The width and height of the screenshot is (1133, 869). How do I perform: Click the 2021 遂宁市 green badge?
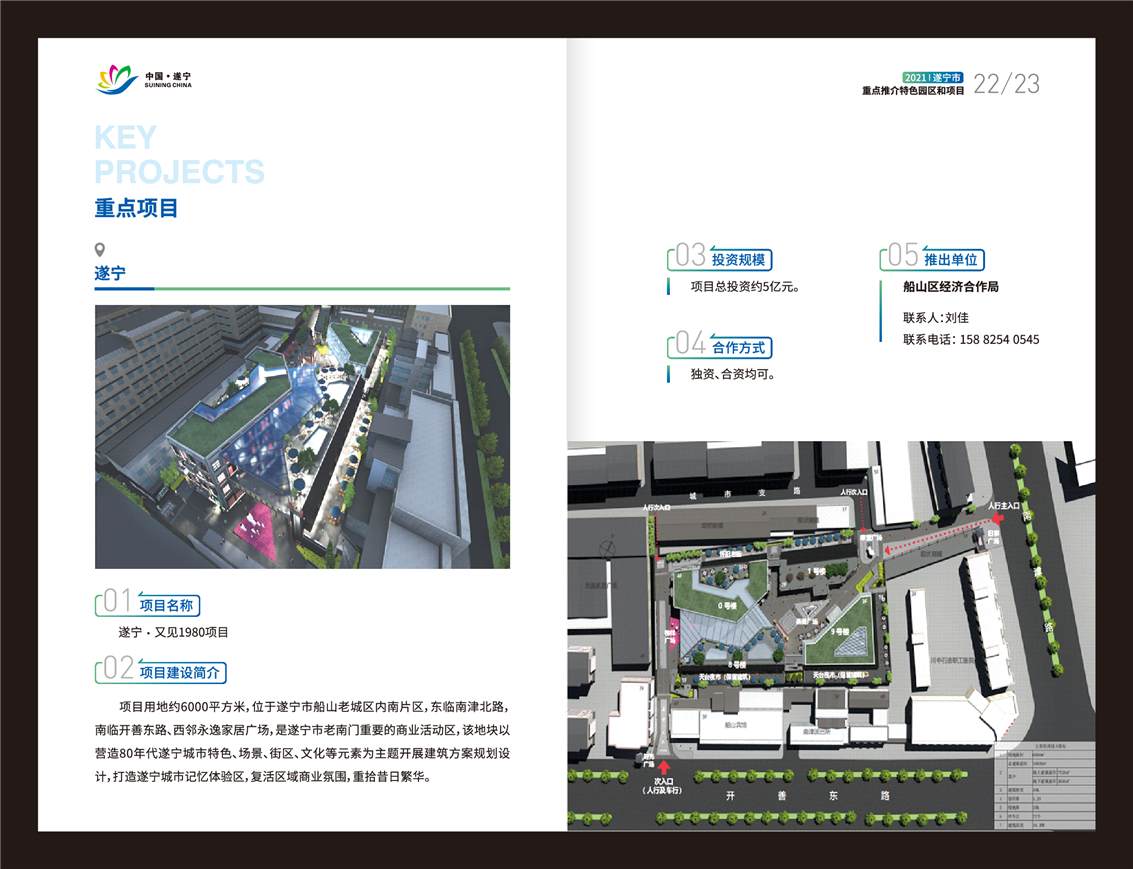pos(931,77)
